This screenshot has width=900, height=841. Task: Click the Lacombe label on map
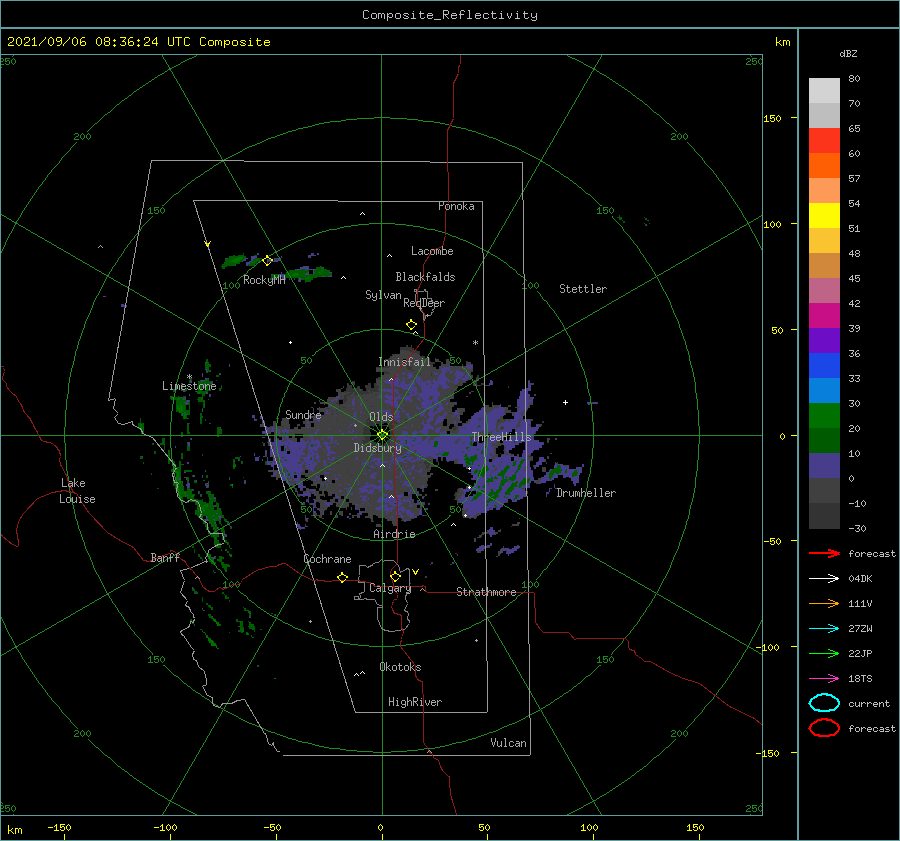[x=432, y=251]
